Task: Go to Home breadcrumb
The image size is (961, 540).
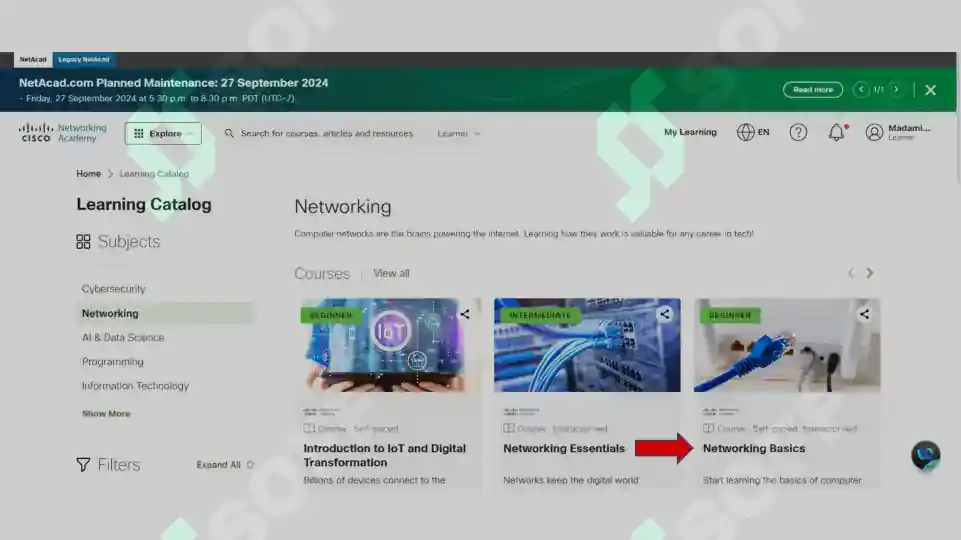Action: [x=88, y=173]
